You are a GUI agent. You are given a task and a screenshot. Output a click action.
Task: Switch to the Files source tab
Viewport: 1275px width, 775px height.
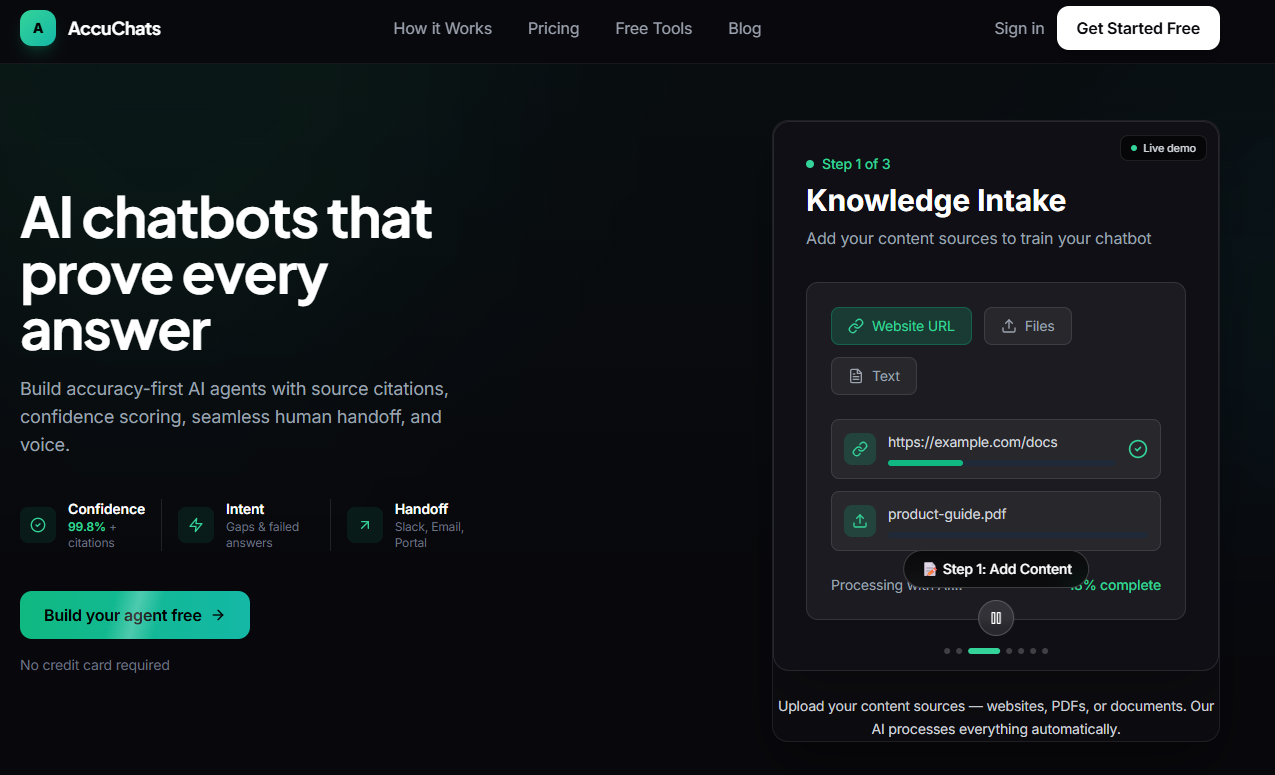pos(1027,326)
